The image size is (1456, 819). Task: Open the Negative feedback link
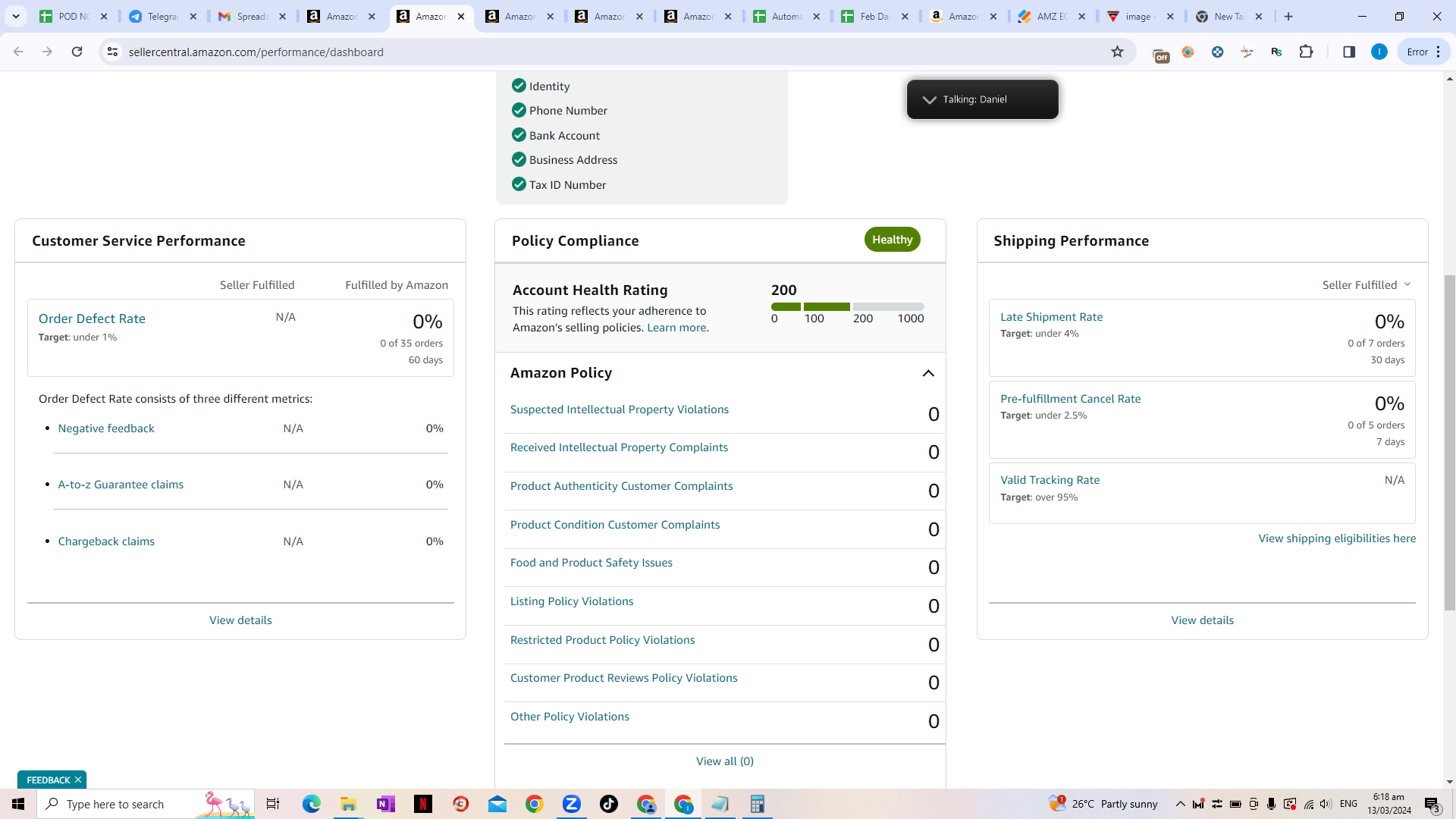pyautogui.click(x=106, y=428)
